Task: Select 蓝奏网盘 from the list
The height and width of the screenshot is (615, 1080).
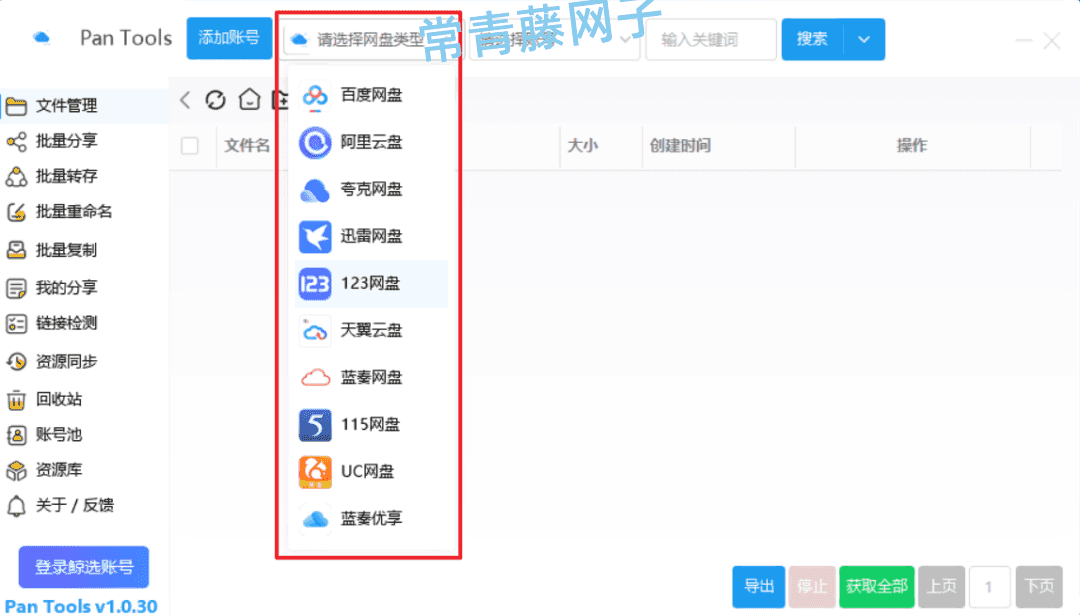Action: point(371,377)
